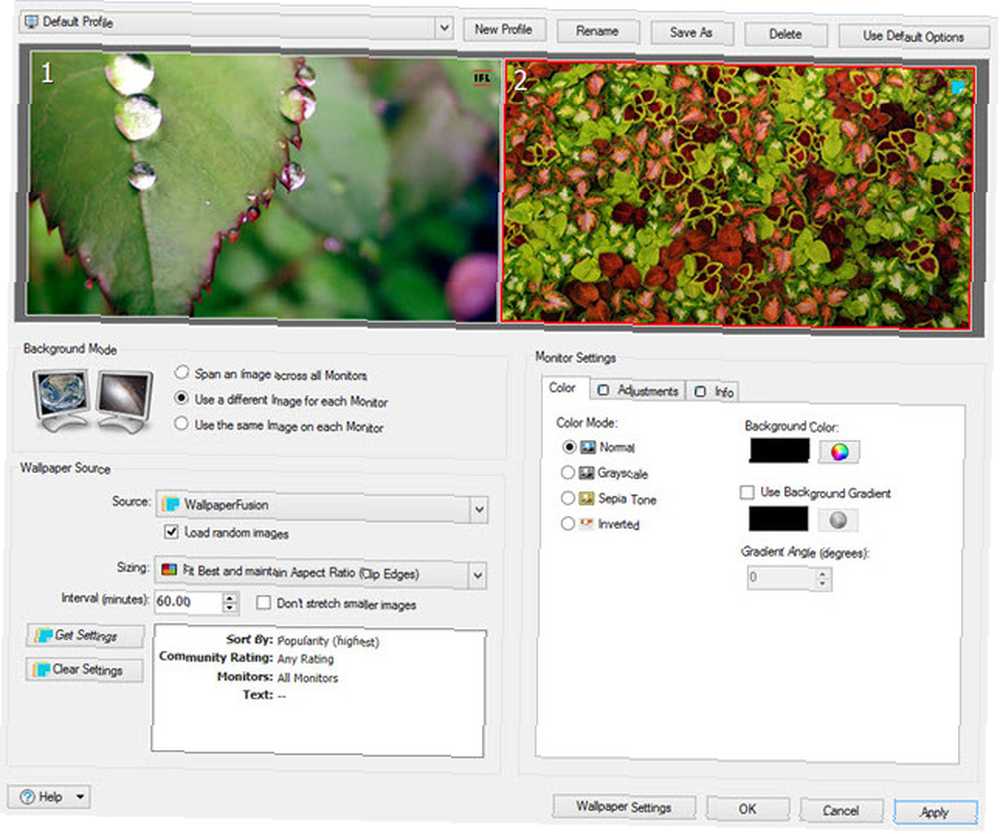Click the Interval minutes spinner arrows
The height and width of the screenshot is (834, 1000).
[230, 603]
